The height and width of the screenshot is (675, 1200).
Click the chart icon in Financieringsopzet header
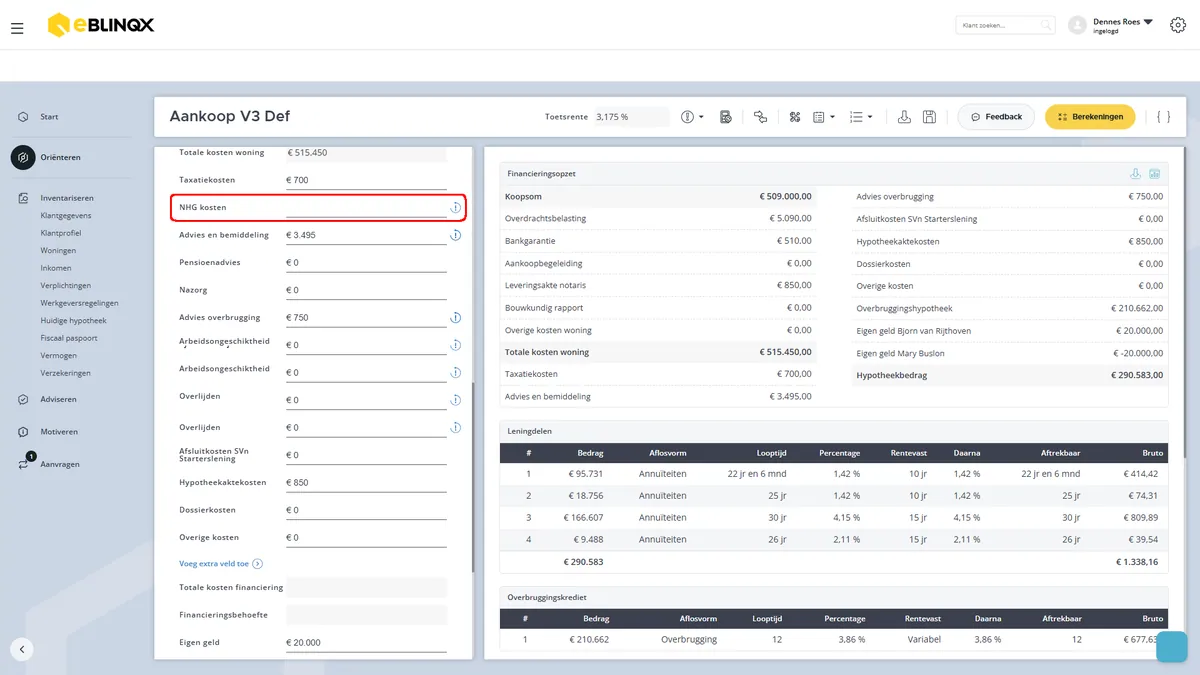1154,174
